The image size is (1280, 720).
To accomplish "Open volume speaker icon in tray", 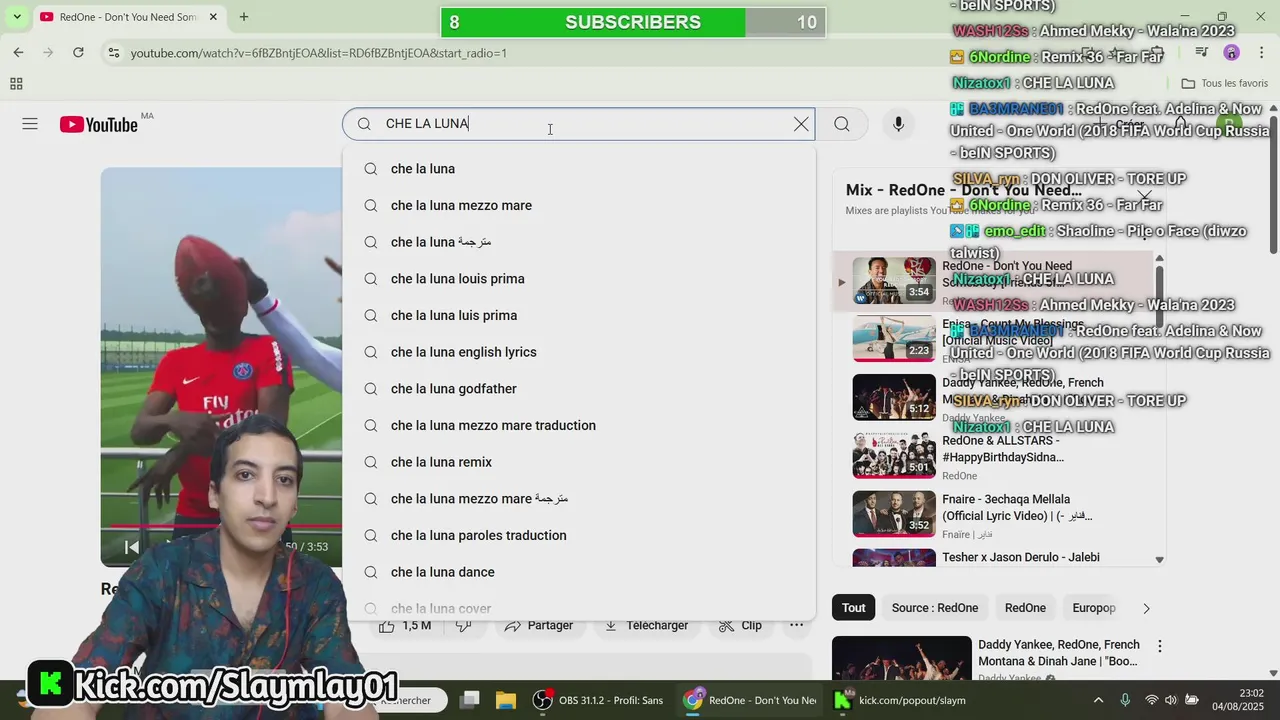I will coord(1171,700).
